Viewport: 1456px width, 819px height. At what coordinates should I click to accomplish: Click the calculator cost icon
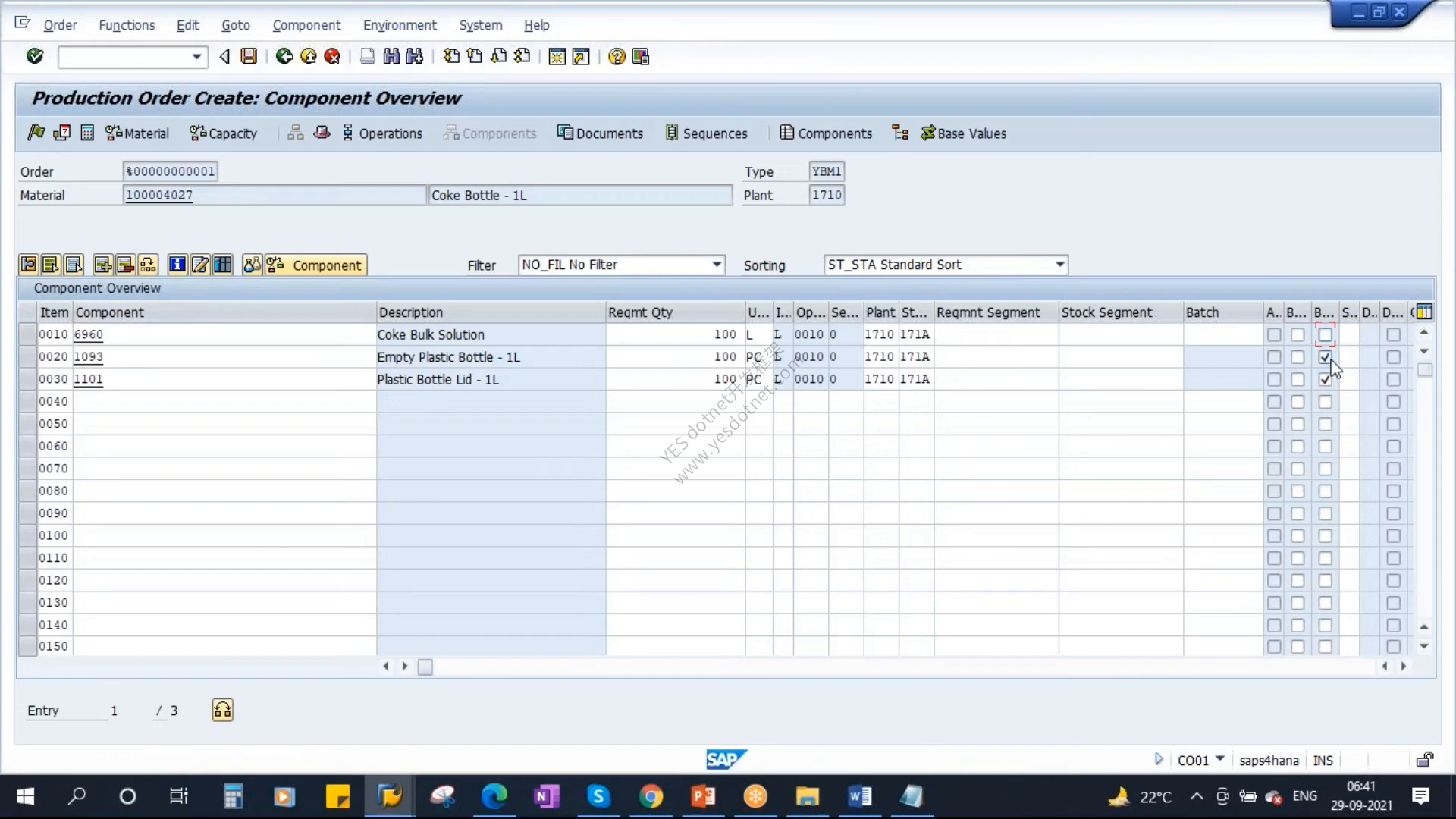pyautogui.click(x=87, y=133)
